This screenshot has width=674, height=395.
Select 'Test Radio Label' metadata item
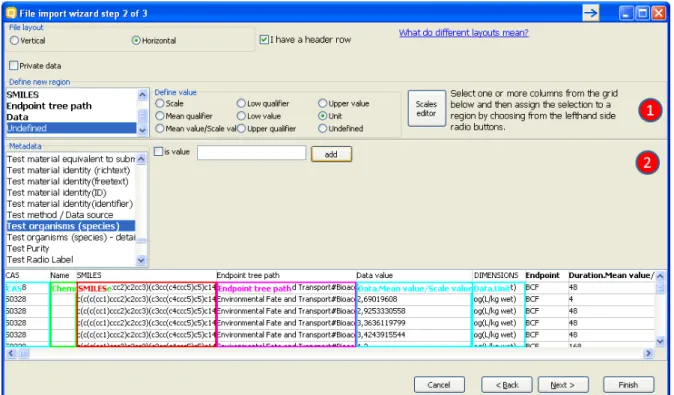[70, 260]
